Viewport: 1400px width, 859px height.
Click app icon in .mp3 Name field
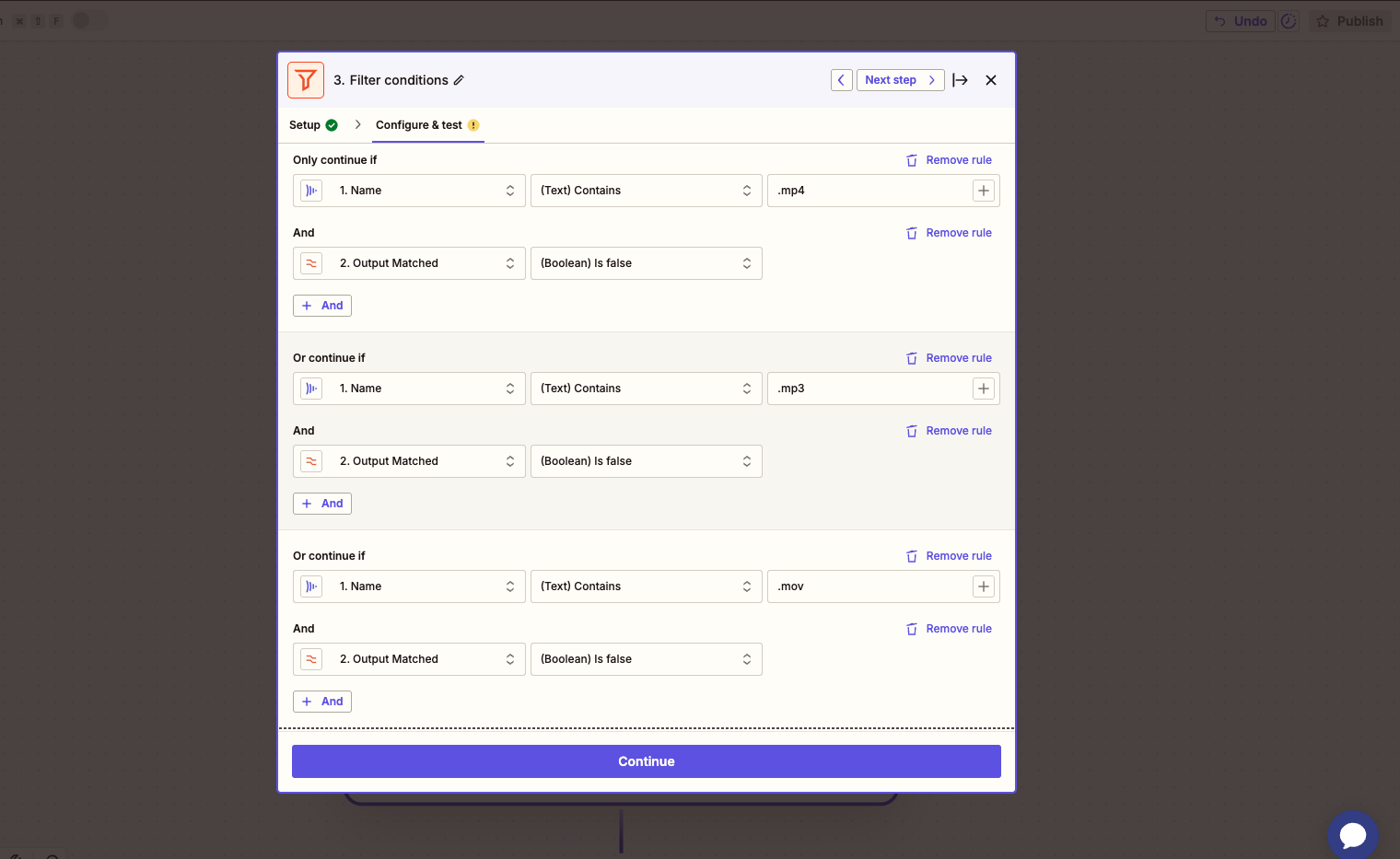point(311,389)
